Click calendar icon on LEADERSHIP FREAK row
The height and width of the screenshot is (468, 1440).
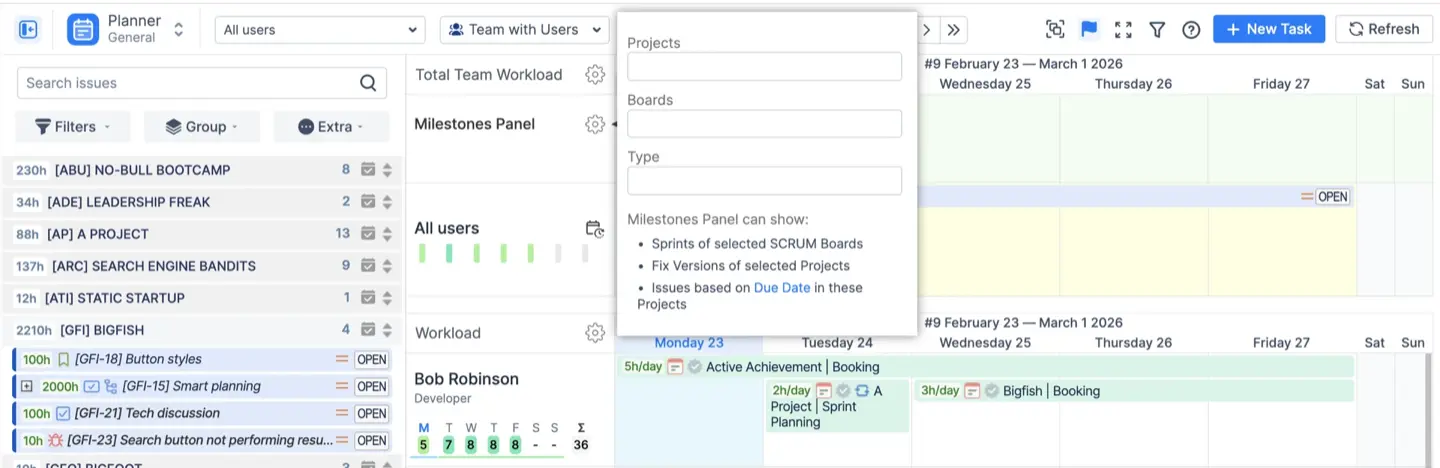(x=368, y=202)
